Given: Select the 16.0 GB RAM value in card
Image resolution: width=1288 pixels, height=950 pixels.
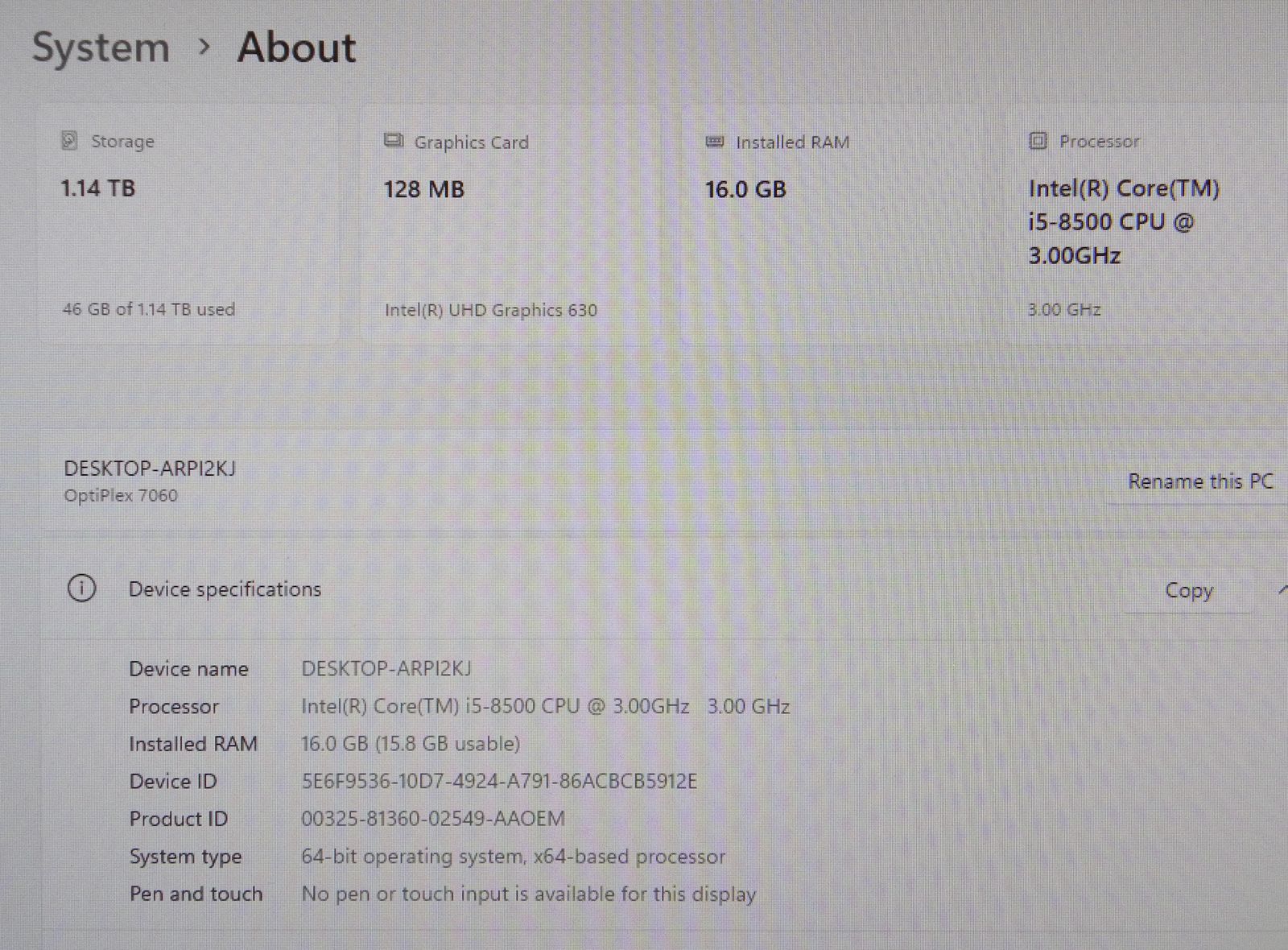Looking at the screenshot, I should (745, 190).
